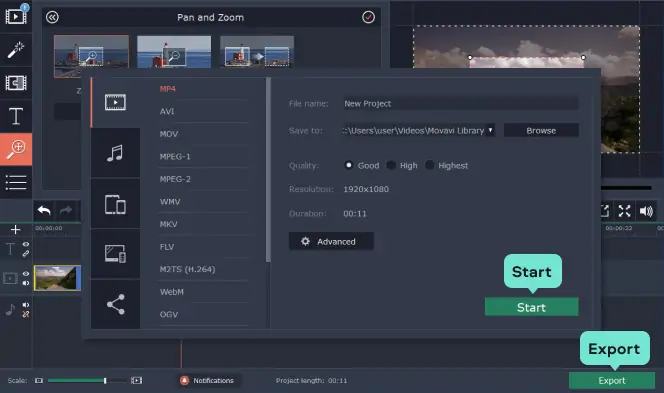
Task: Click the green Start button
Action: [531, 307]
